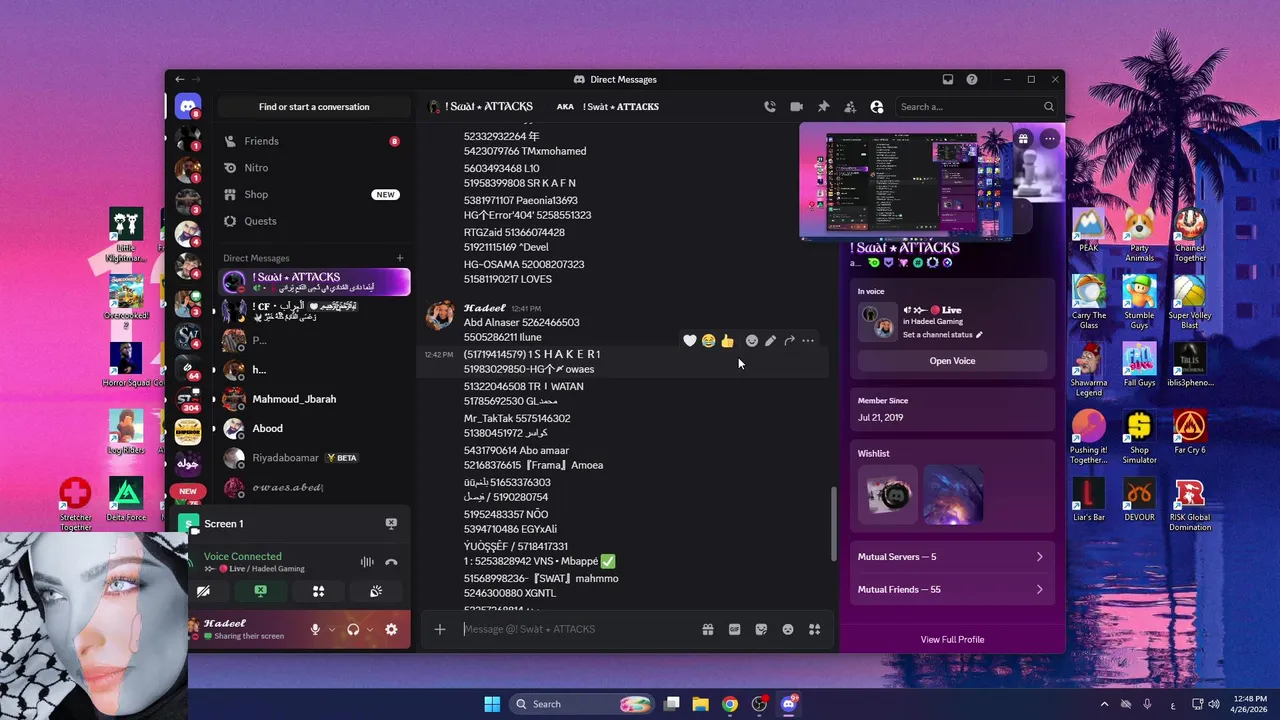The image size is (1280, 720).
Task: Open microphone input options arrow
Action: [x=330, y=629]
